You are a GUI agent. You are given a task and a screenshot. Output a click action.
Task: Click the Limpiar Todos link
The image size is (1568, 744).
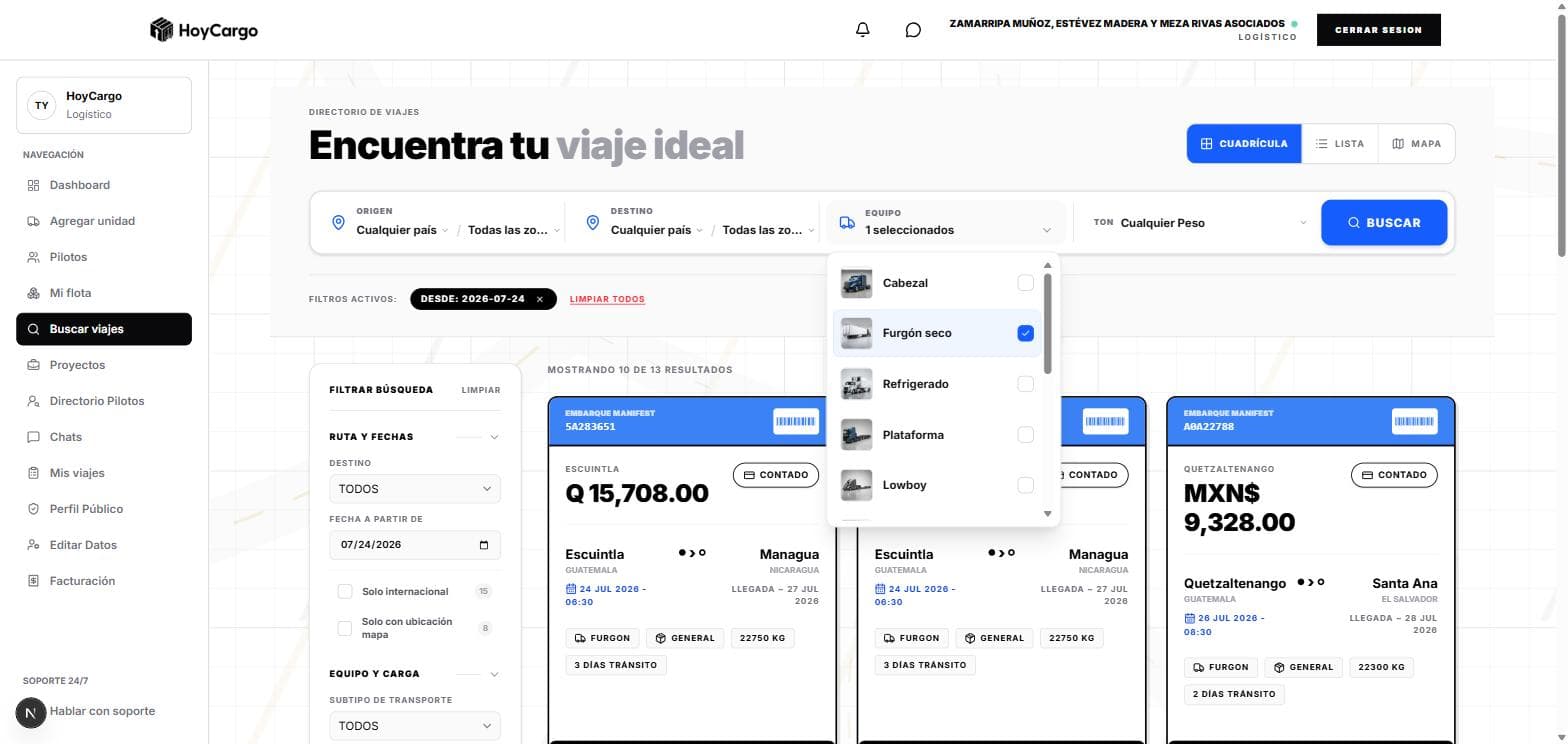(607, 299)
